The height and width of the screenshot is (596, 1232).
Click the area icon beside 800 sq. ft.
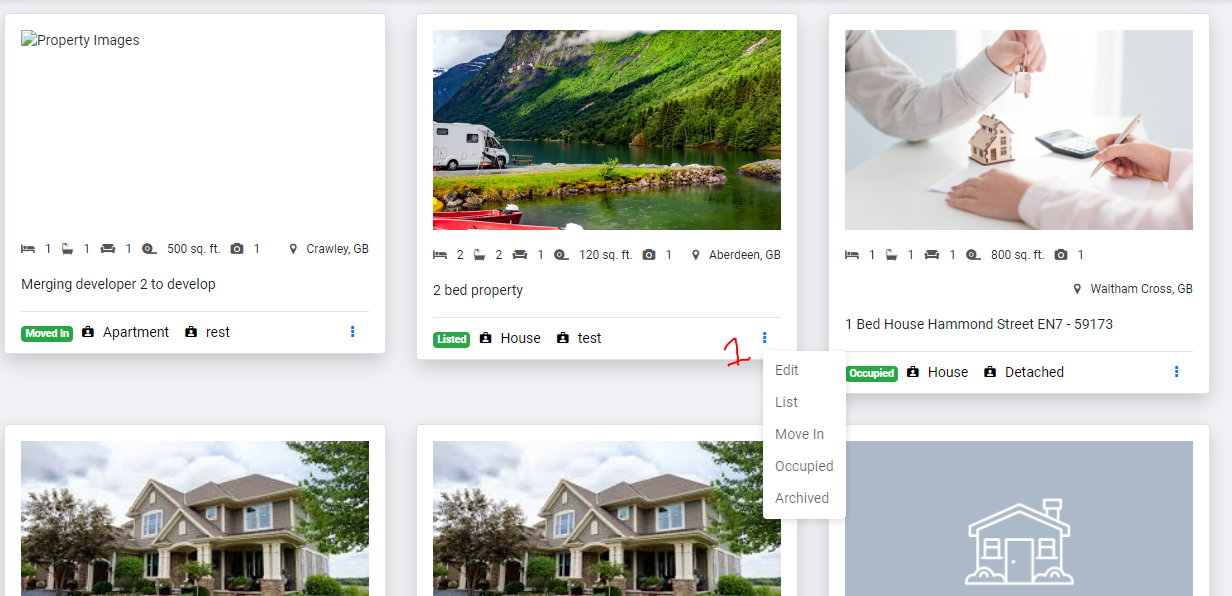click(x=973, y=254)
